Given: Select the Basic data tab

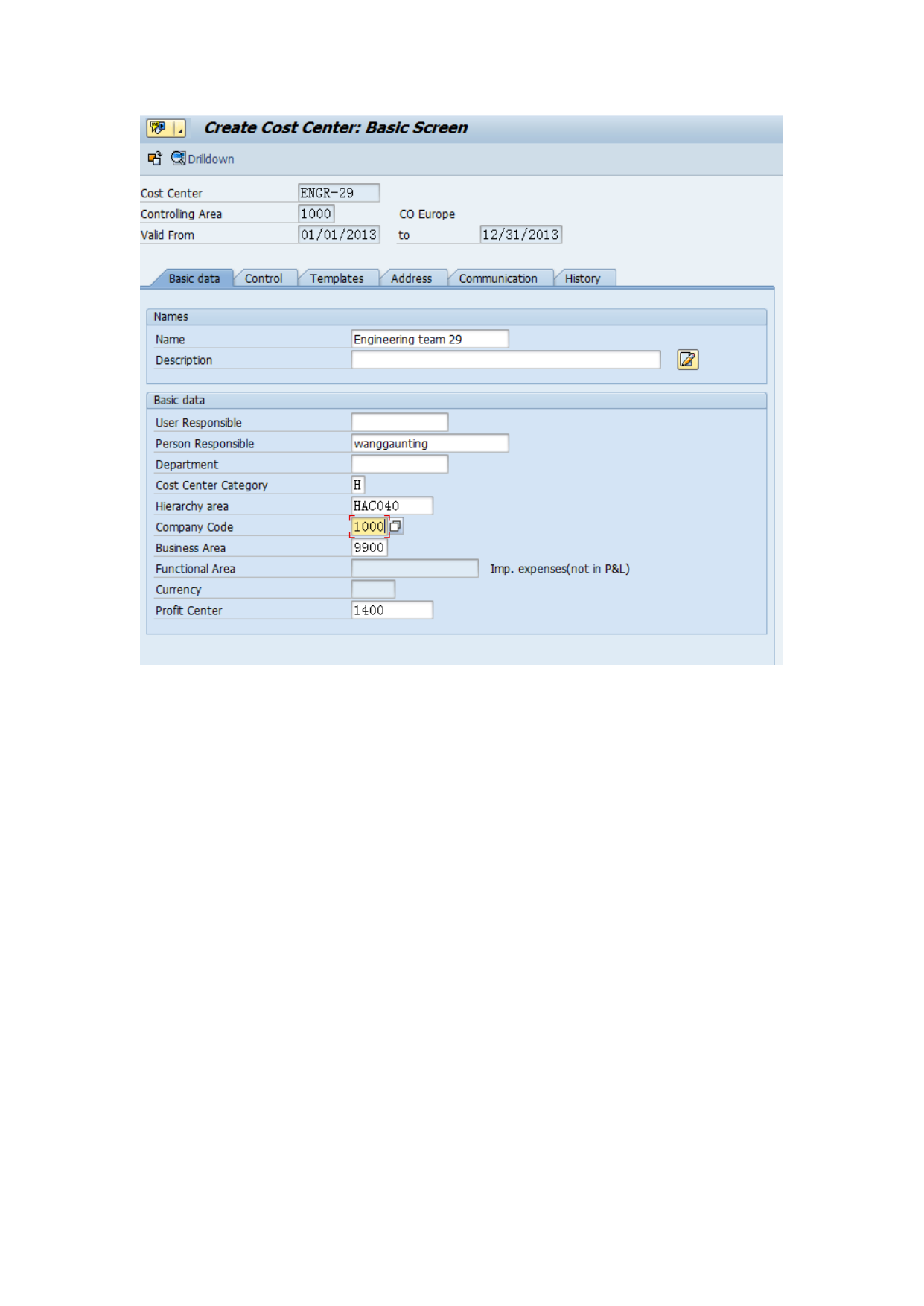Looking at the screenshot, I should click(194, 278).
